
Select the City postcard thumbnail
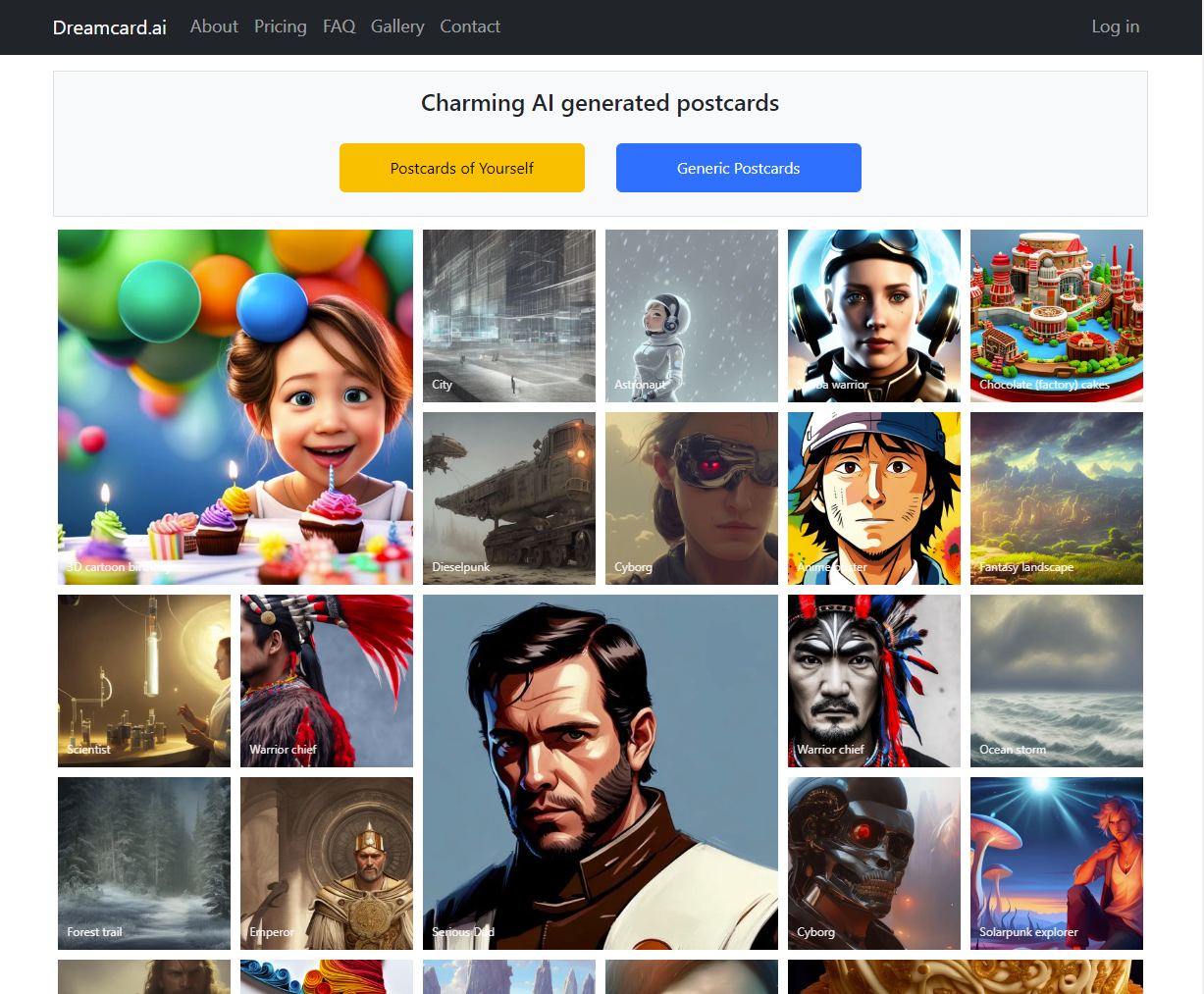click(509, 316)
